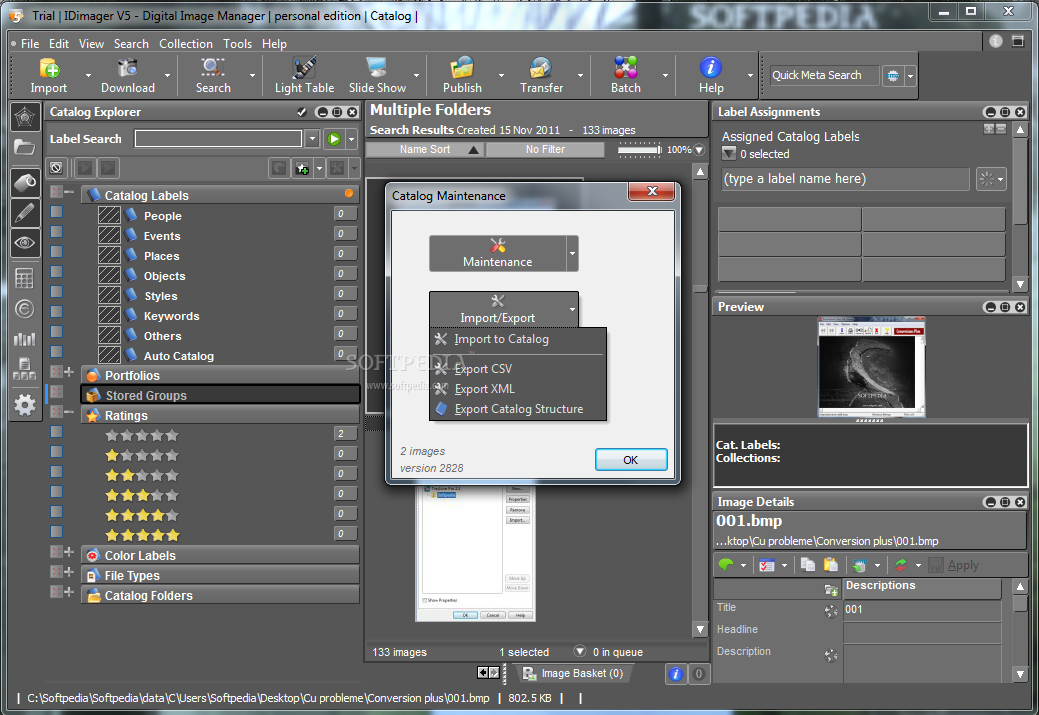This screenshot has height=715, width=1039.
Task: Expand the Portfolios tree node
Action: (x=69, y=372)
